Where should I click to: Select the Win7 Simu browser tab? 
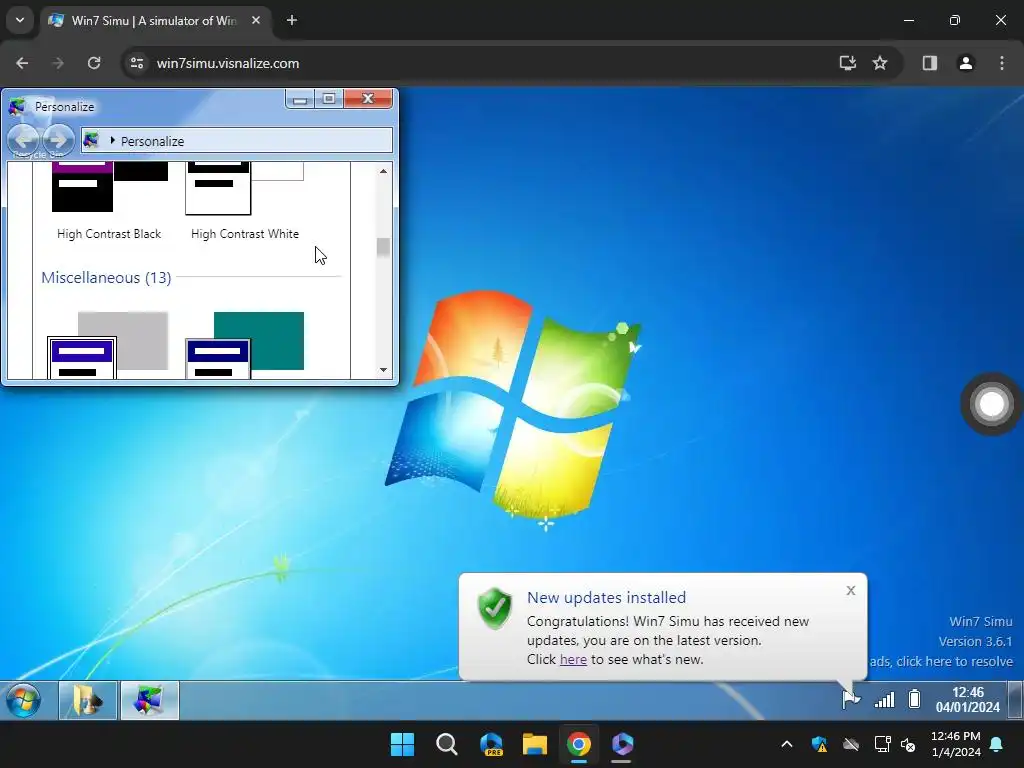[153, 21]
